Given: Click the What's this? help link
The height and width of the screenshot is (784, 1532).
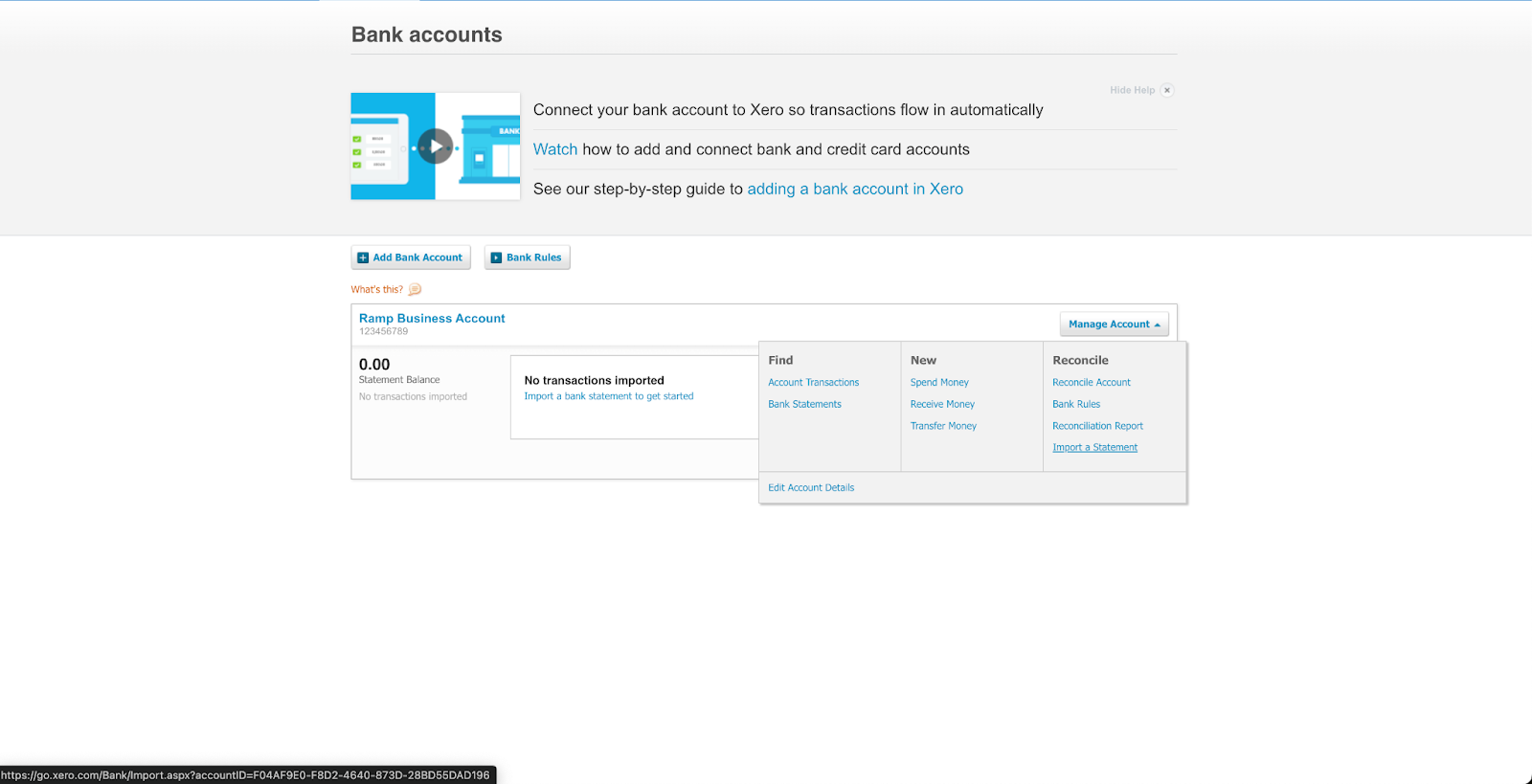Looking at the screenshot, I should pyautogui.click(x=376, y=289).
